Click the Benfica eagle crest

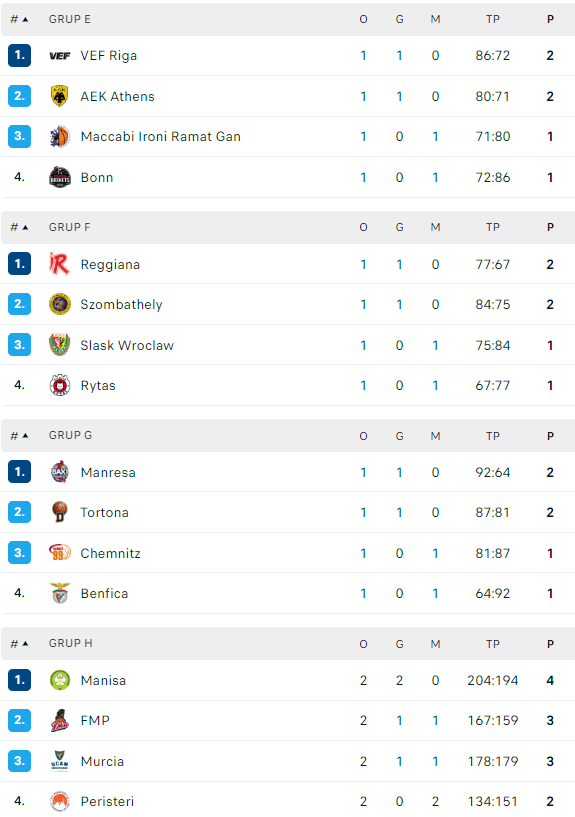tap(59, 593)
